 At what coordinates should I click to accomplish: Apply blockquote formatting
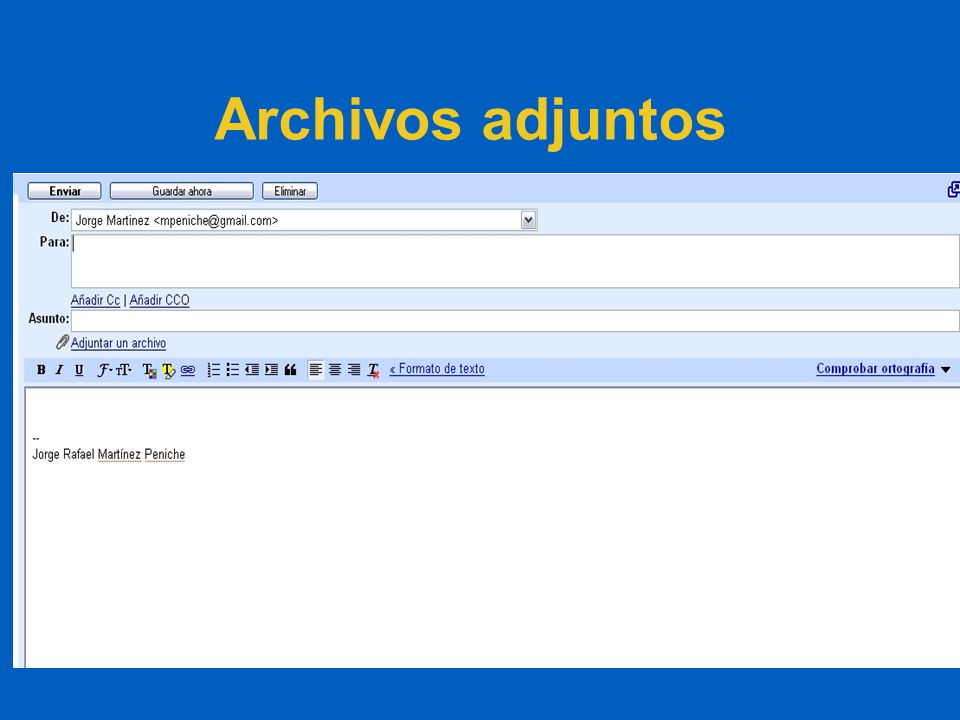click(x=291, y=370)
